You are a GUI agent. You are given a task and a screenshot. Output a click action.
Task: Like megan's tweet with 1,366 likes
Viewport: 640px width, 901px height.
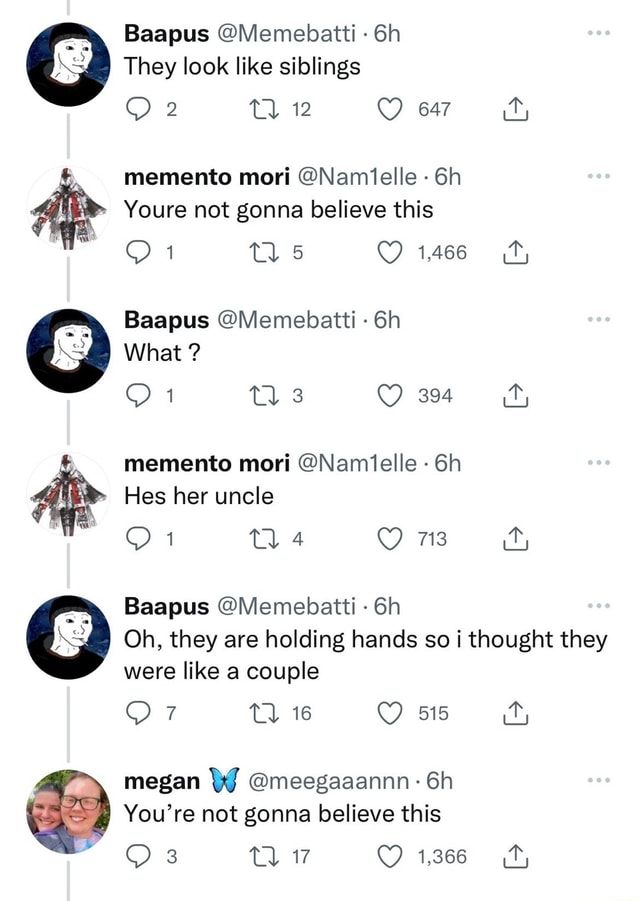pos(390,856)
